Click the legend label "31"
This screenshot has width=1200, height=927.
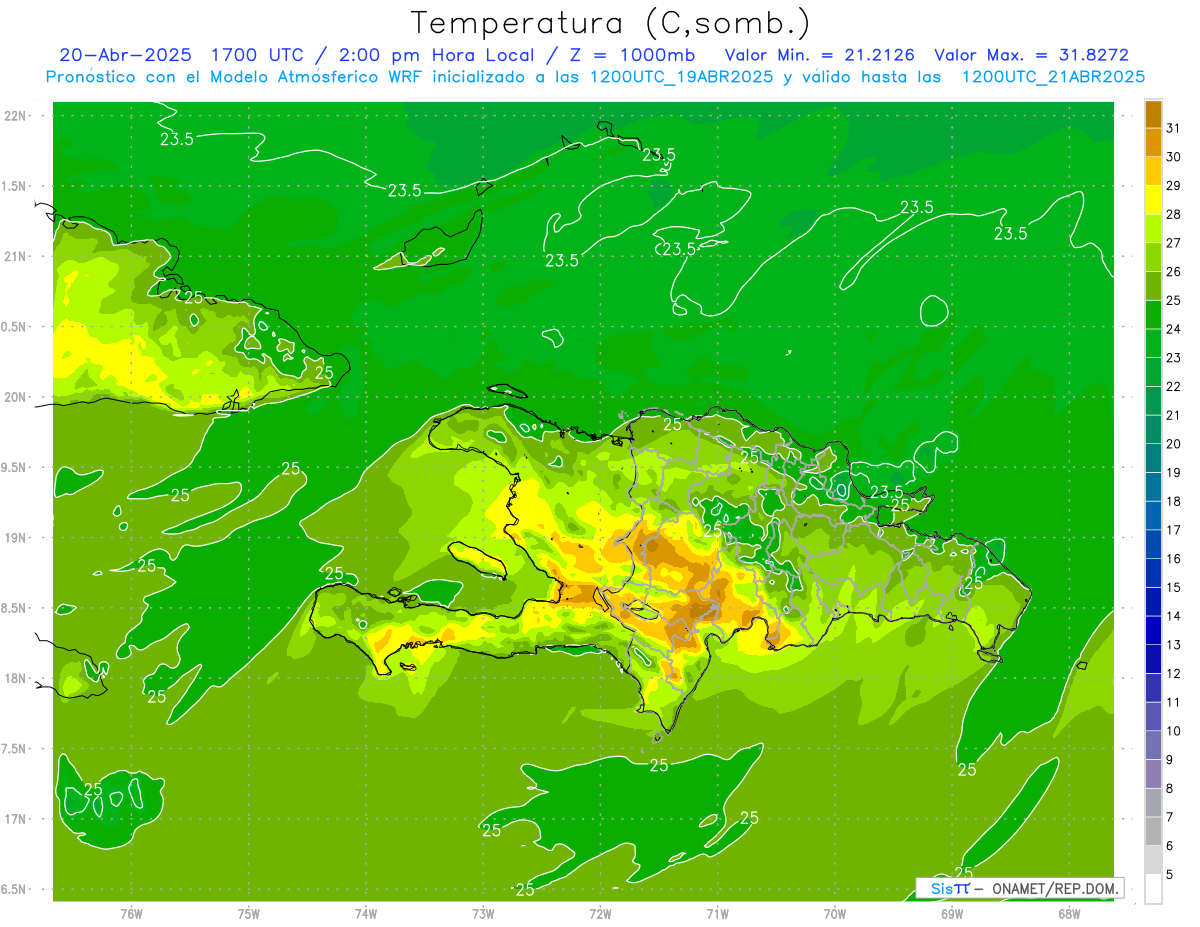pos(1174,128)
